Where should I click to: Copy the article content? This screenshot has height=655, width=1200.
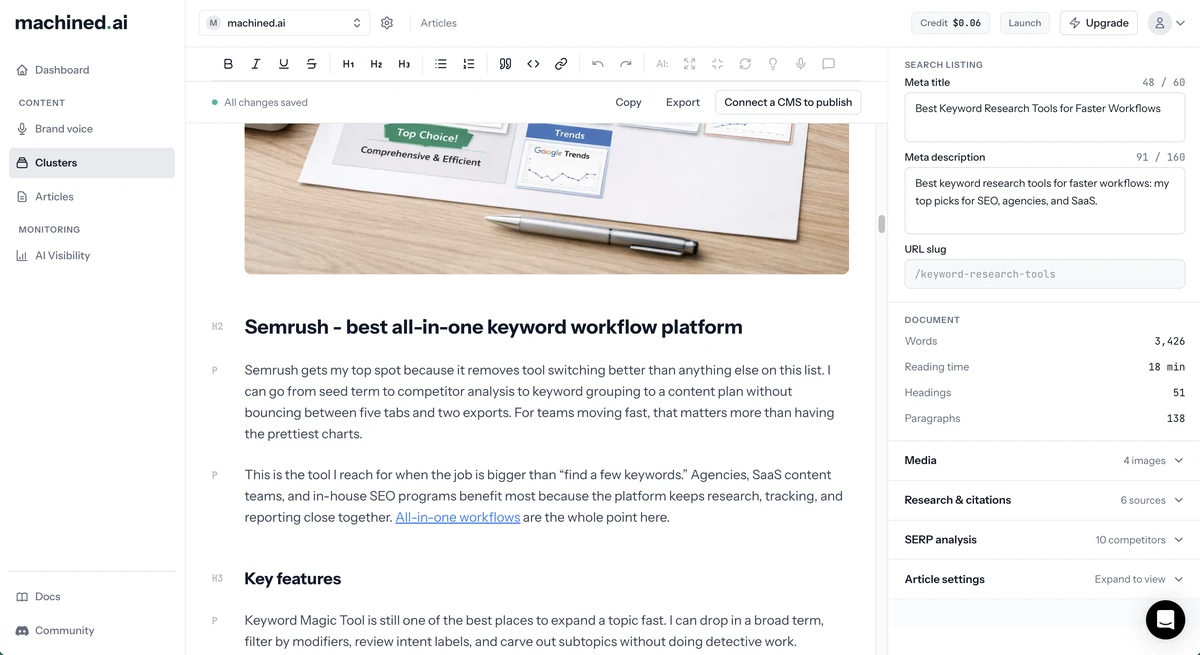click(x=628, y=102)
